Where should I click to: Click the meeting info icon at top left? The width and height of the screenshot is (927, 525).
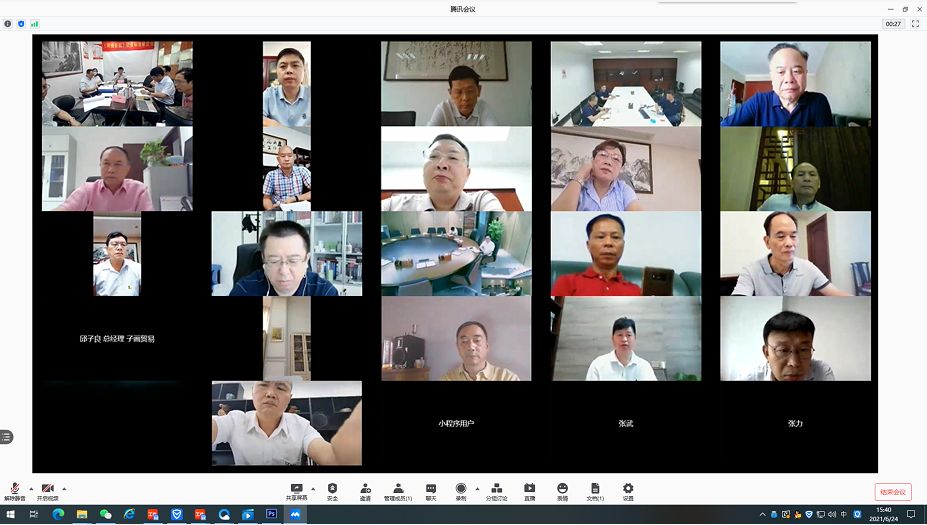pos(8,23)
